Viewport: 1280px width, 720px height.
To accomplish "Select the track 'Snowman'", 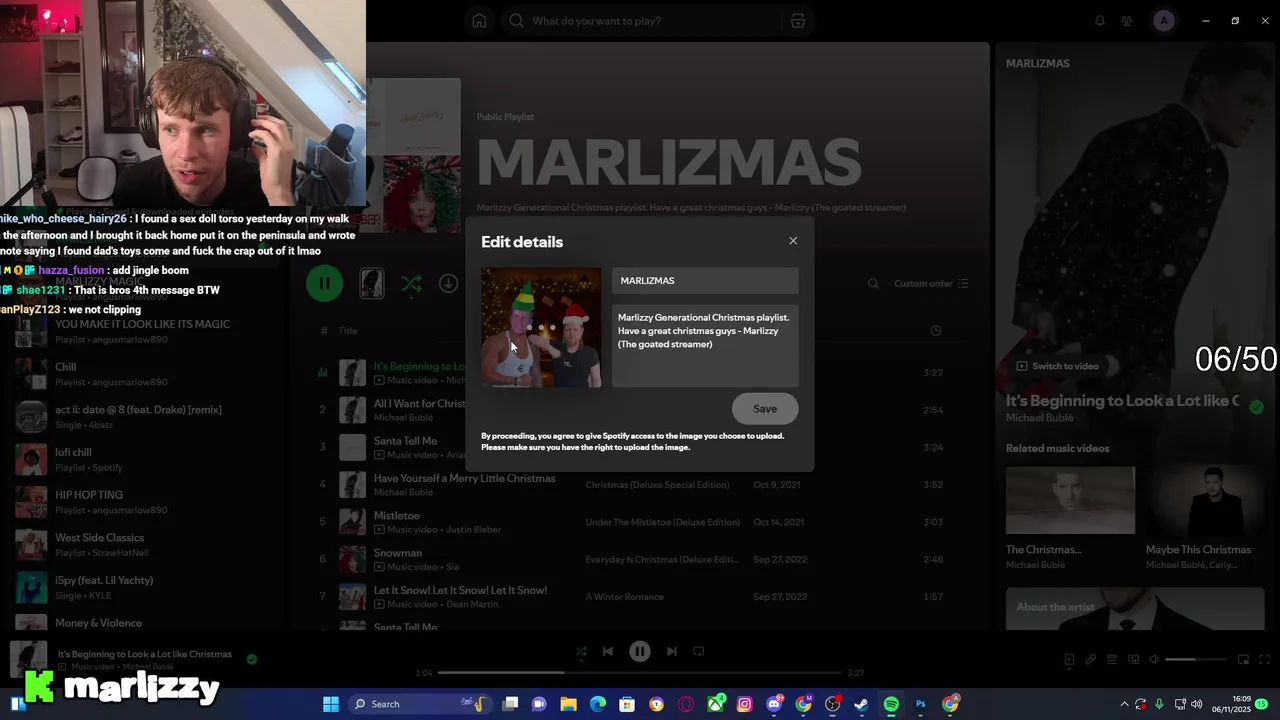I will [x=398, y=553].
